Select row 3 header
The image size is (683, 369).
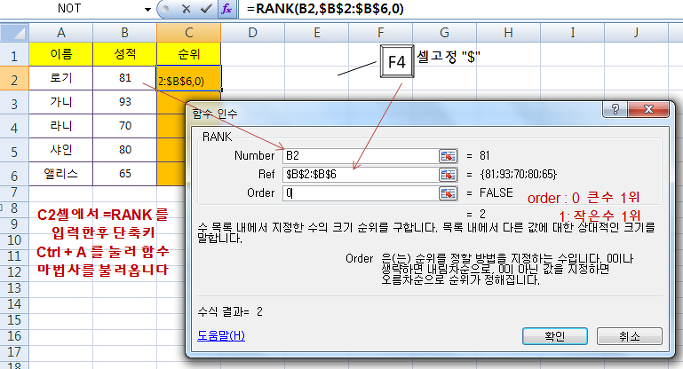click(14, 103)
